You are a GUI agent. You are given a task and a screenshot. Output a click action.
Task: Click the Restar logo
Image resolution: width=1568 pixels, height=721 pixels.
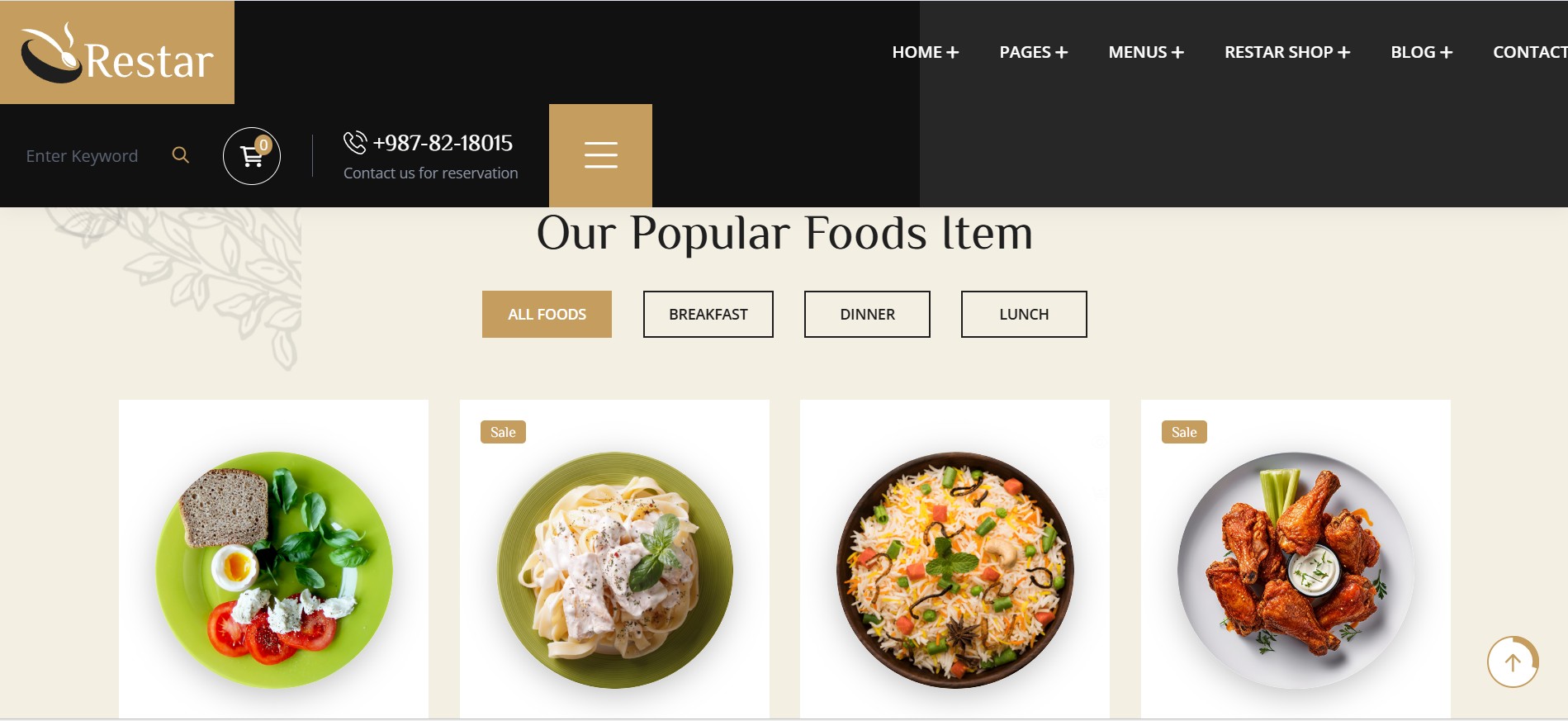tap(117, 53)
